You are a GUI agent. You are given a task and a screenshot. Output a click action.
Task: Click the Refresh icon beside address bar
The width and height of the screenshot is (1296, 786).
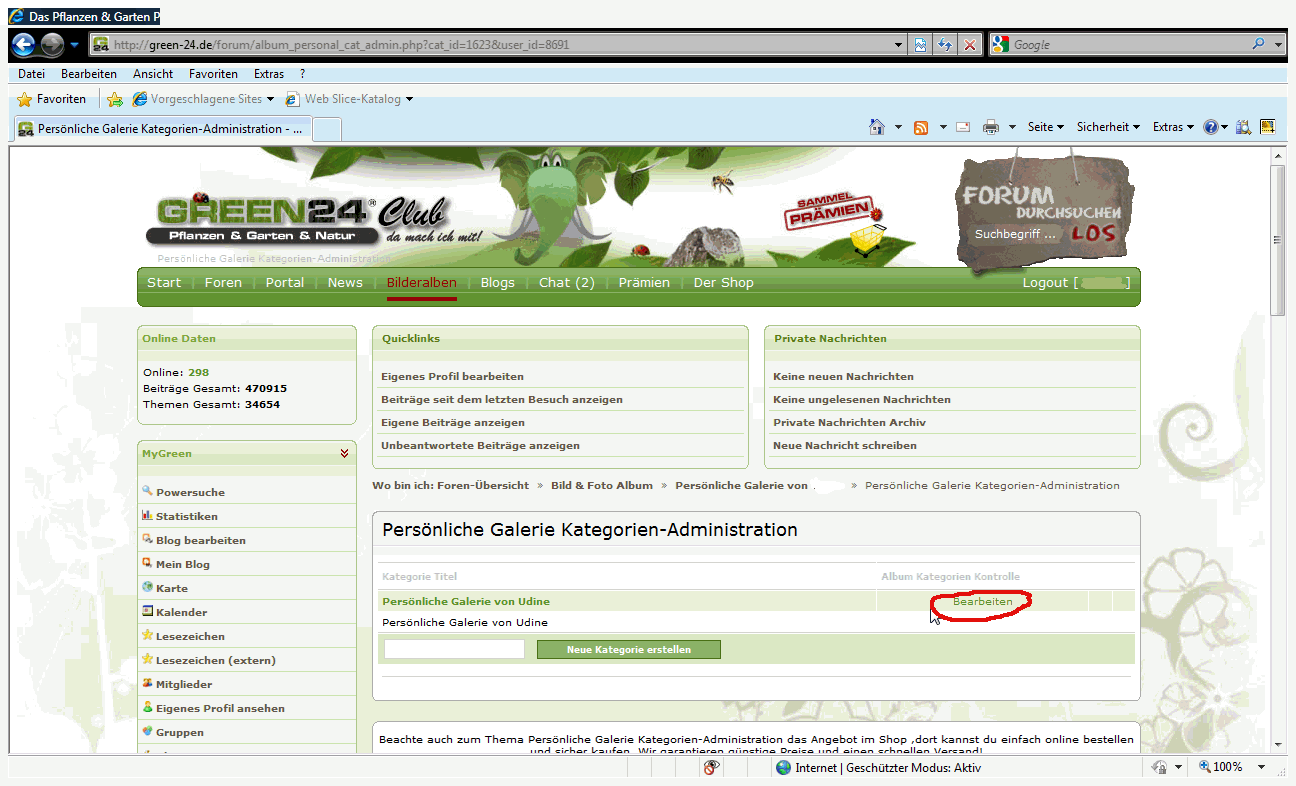click(945, 45)
